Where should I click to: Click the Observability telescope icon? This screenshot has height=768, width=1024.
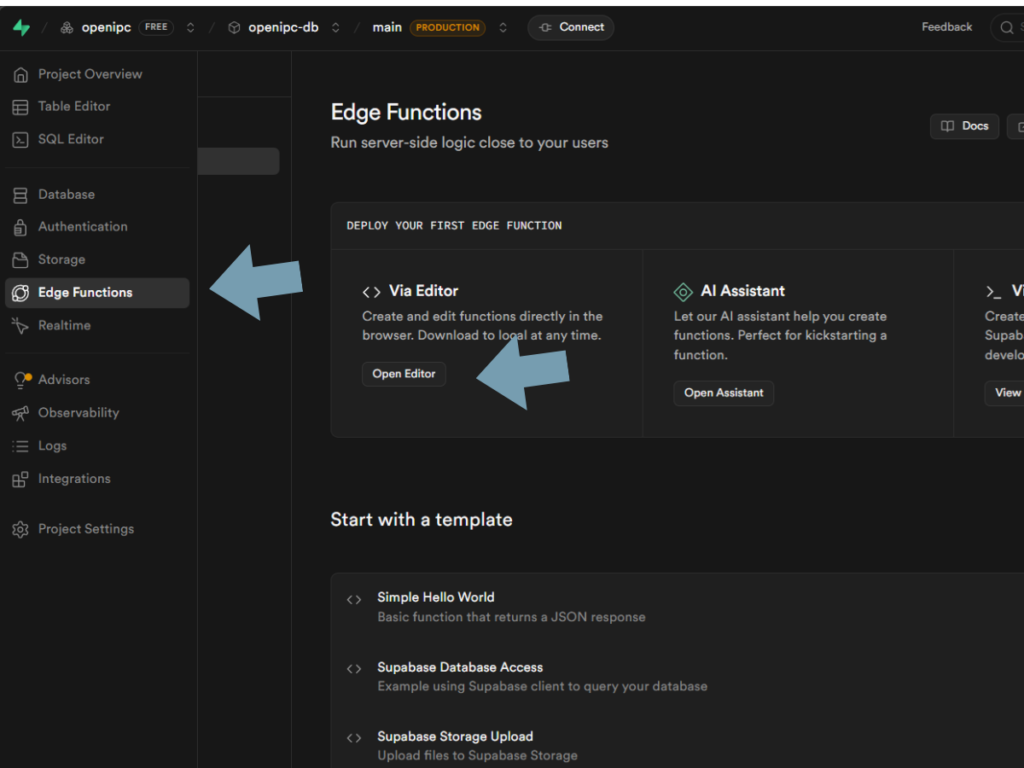(x=20, y=413)
